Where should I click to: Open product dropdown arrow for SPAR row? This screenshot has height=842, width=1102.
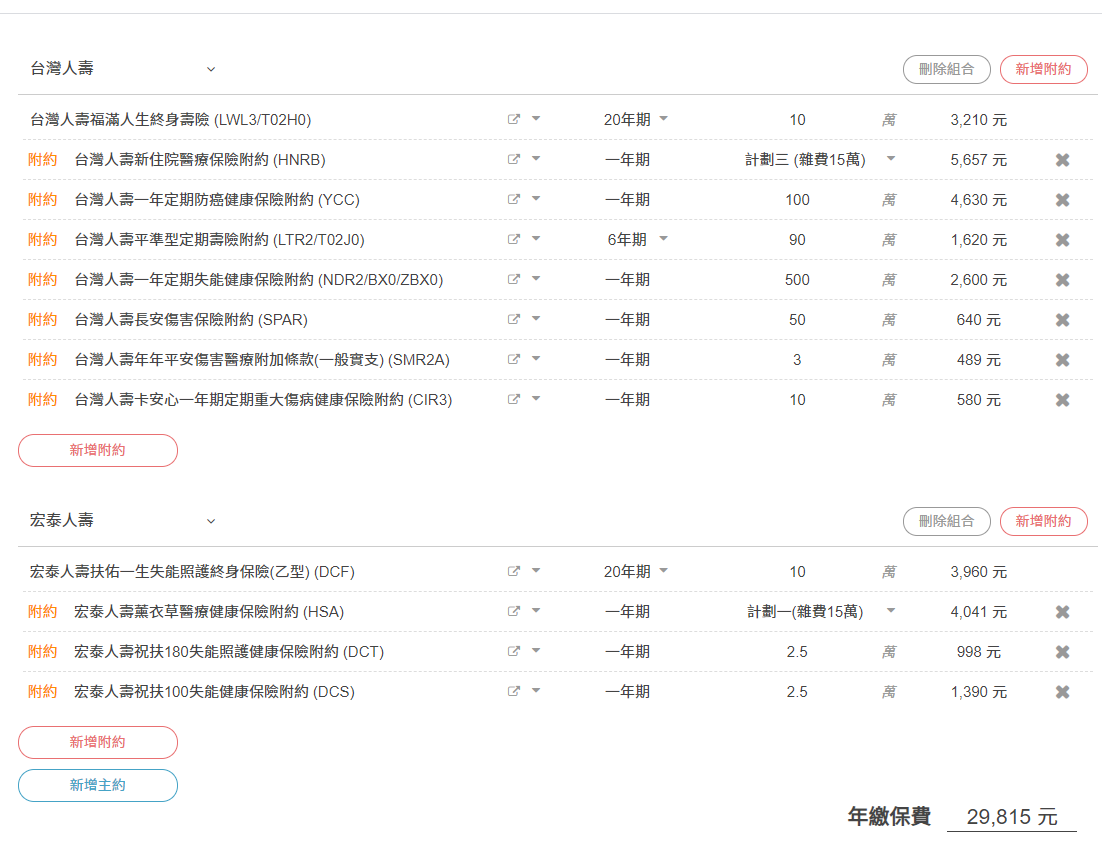coord(536,319)
